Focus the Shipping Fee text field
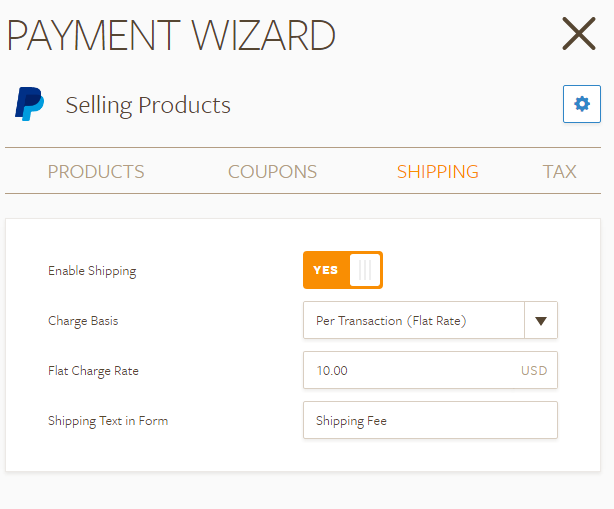Image resolution: width=614 pixels, height=509 pixels. (x=430, y=421)
